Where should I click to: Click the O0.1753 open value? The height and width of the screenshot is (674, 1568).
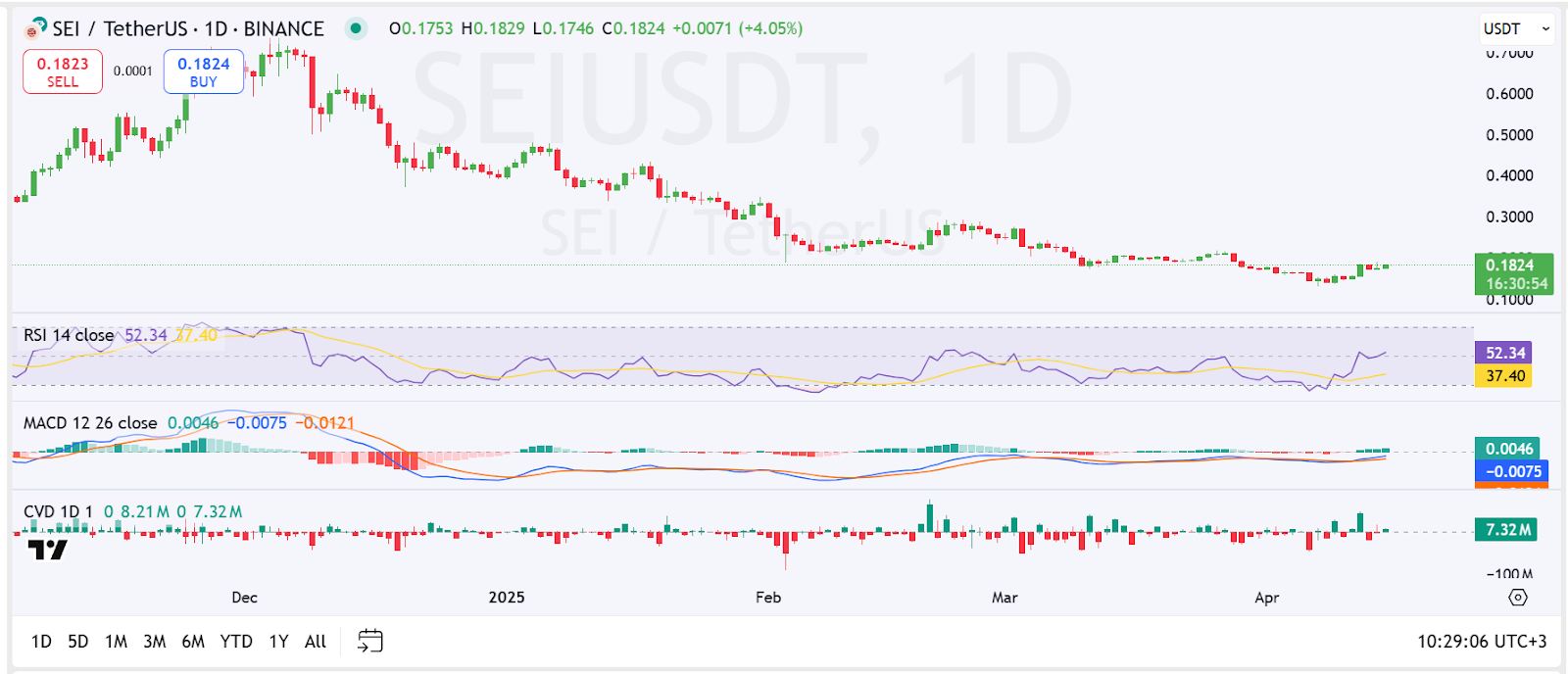[421, 28]
